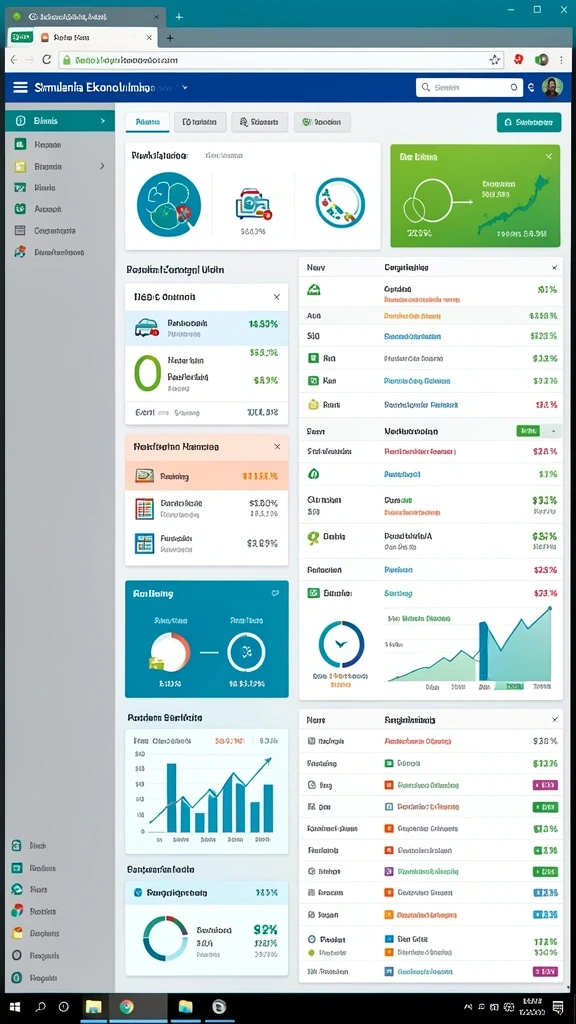Close the orange-header panel

[277, 447]
